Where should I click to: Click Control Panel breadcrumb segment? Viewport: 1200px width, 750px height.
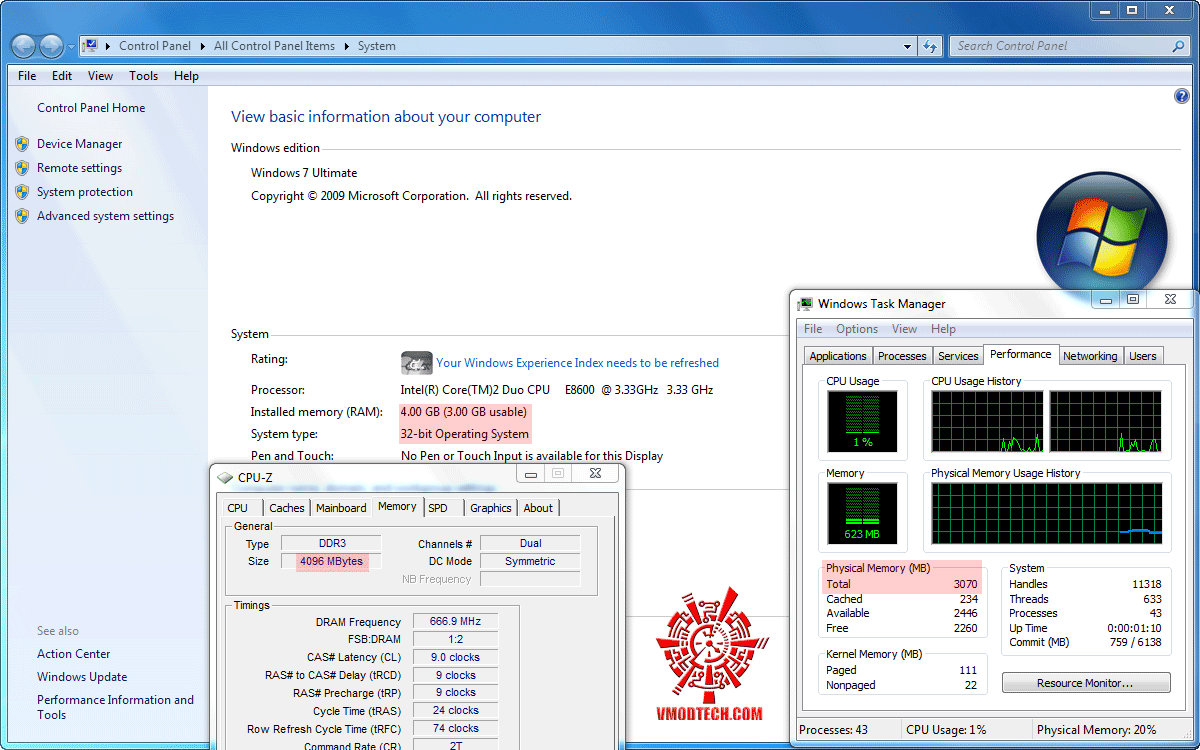[153, 46]
